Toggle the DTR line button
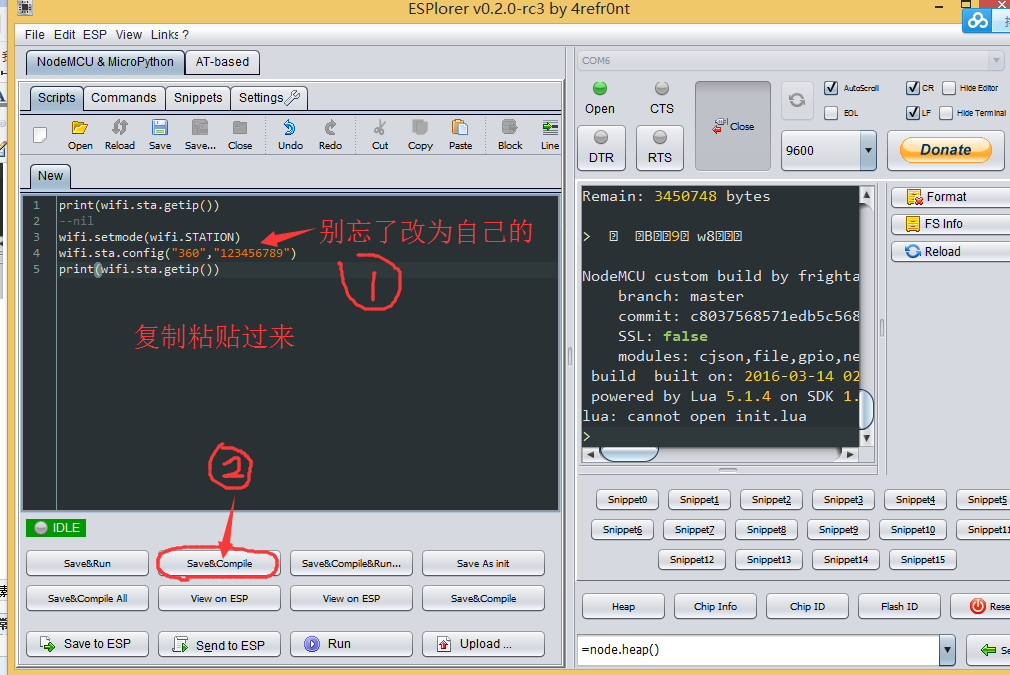1010x675 pixels. [602, 147]
